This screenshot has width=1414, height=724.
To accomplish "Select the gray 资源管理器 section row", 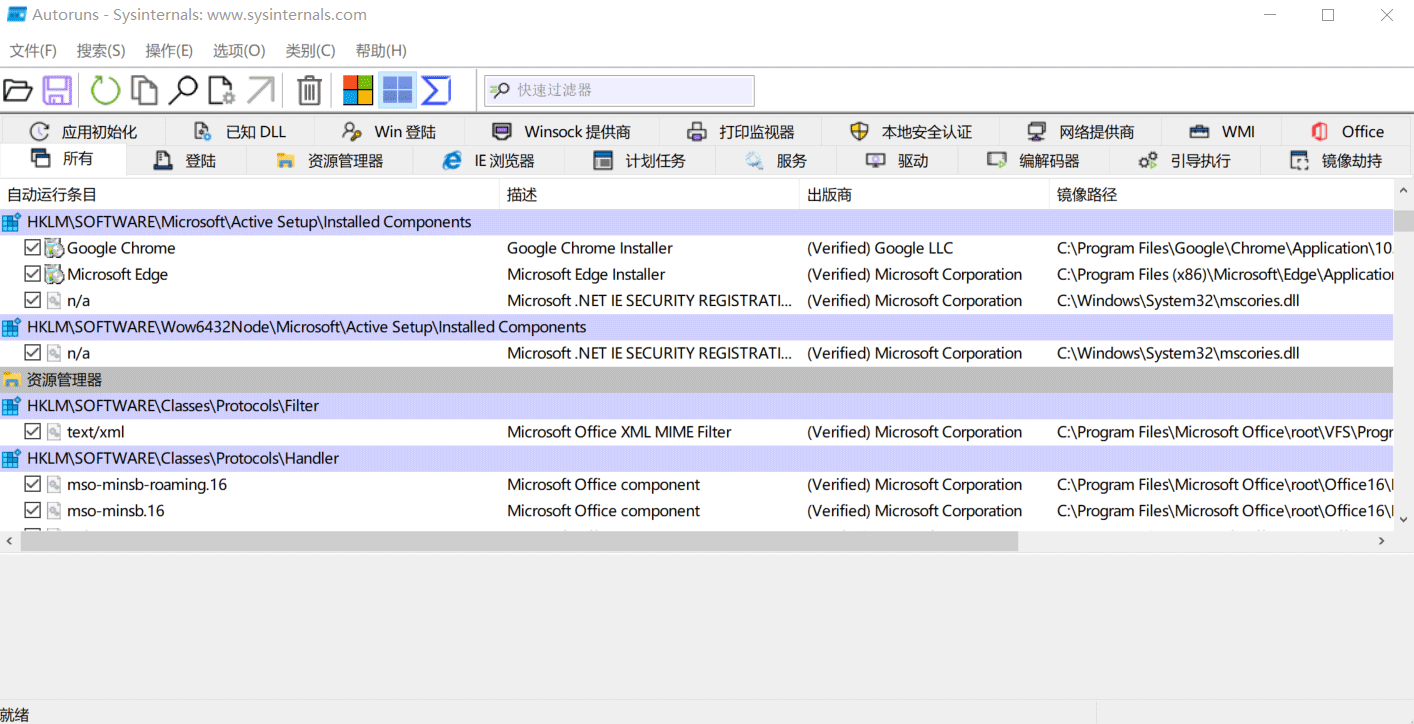I will [x=696, y=380].
